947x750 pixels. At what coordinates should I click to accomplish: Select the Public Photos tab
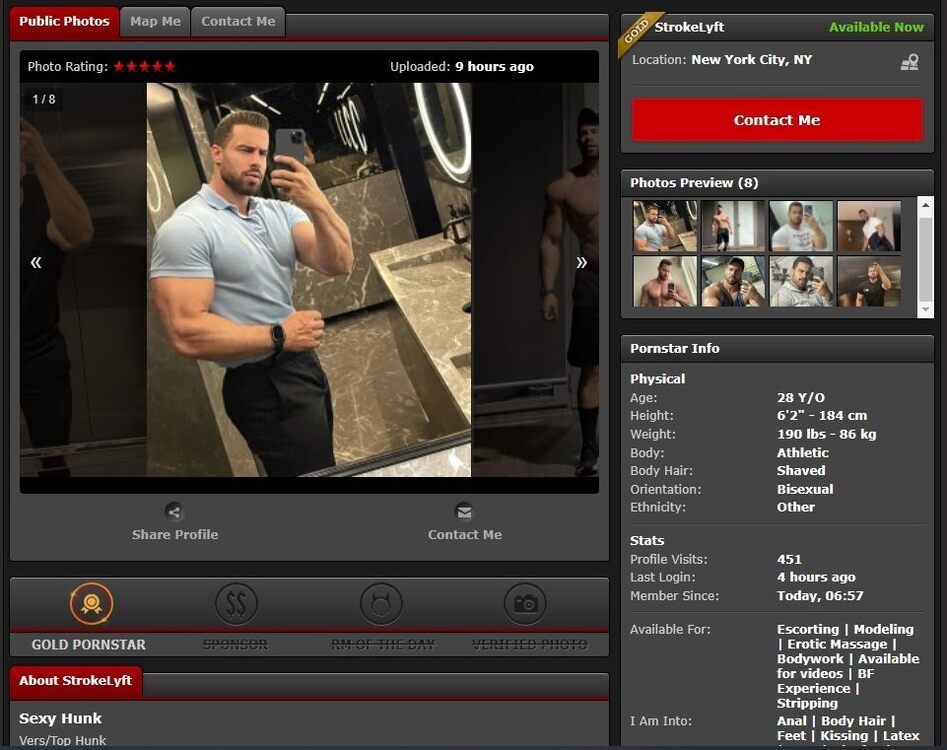coord(64,22)
